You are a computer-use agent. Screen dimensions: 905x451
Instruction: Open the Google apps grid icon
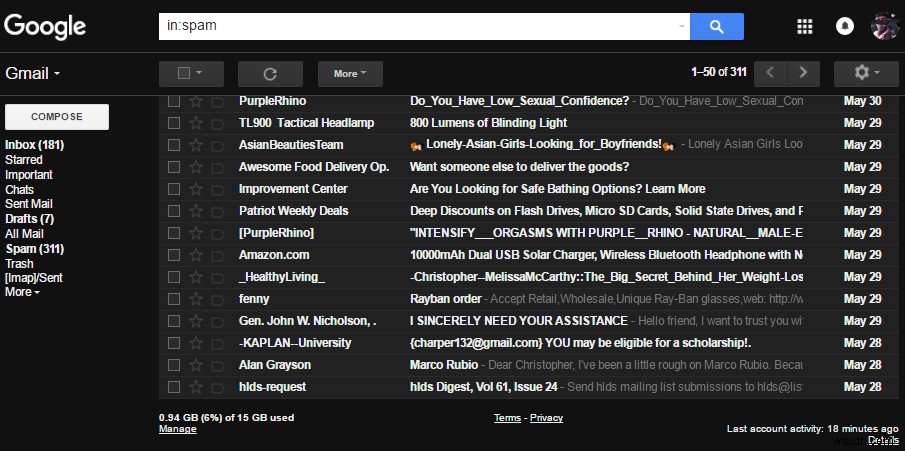tap(805, 27)
